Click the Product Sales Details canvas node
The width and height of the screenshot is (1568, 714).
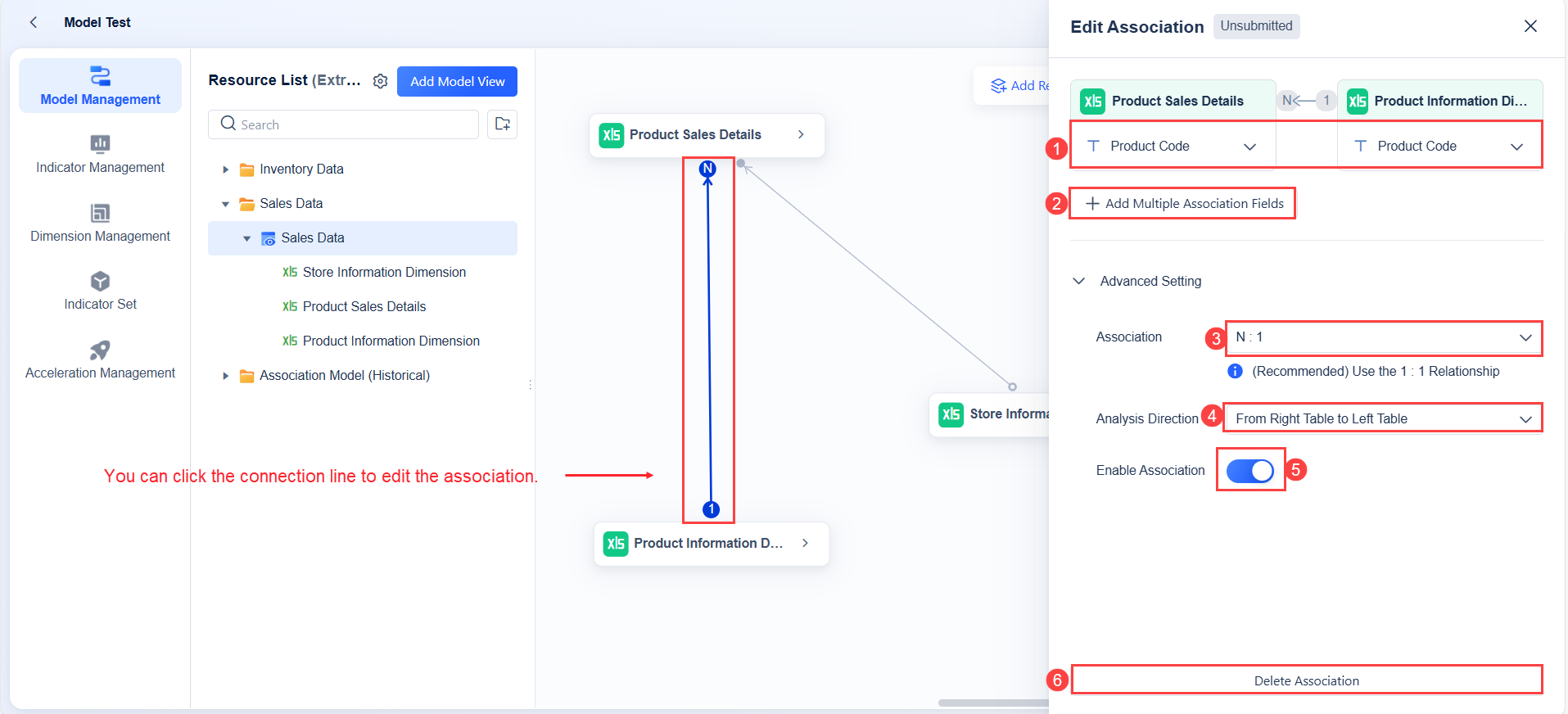coord(707,135)
